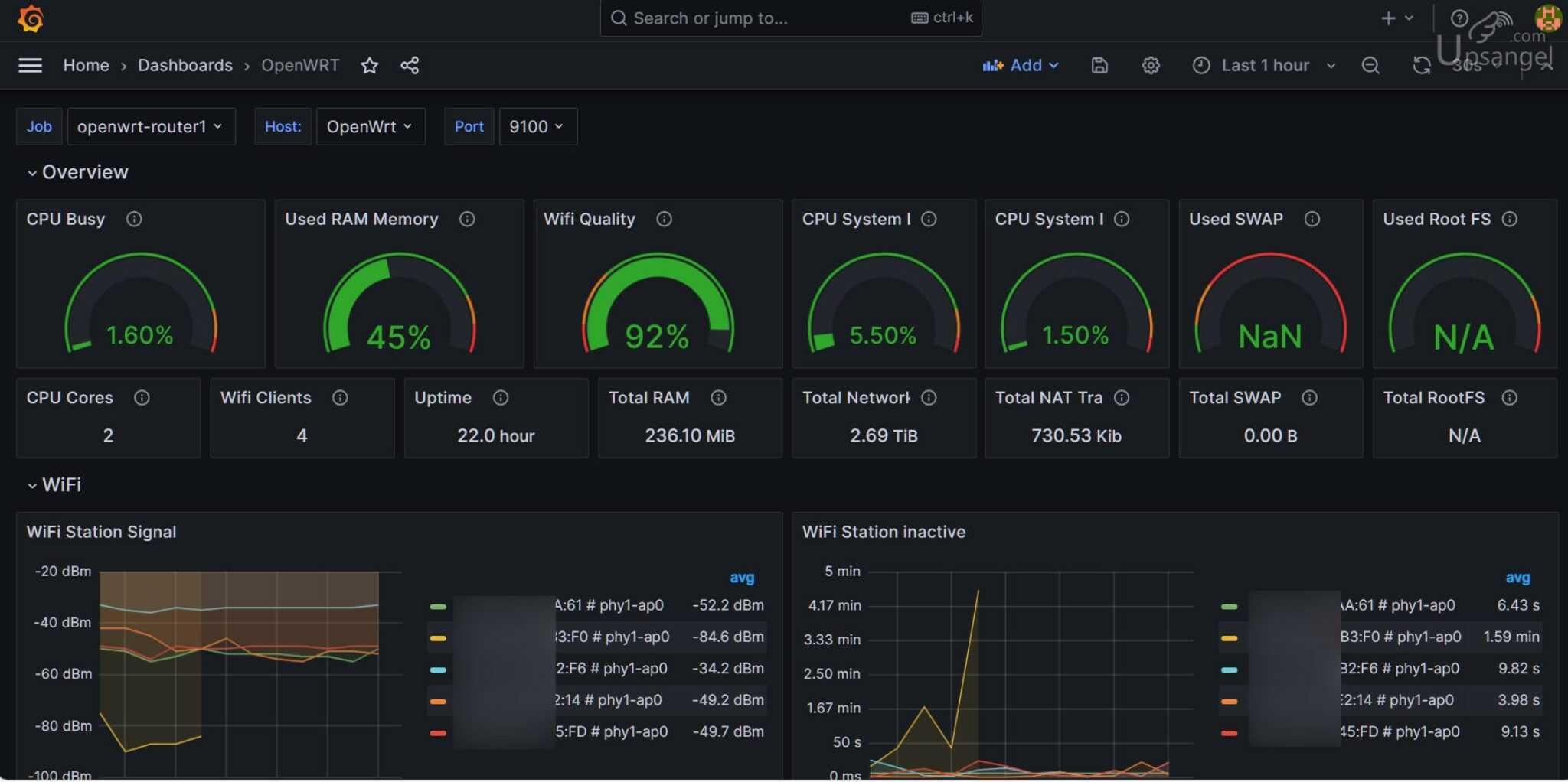This screenshot has width=1568, height=782.
Task: Click the yellow series color marker in the legend
Action: click(438, 637)
